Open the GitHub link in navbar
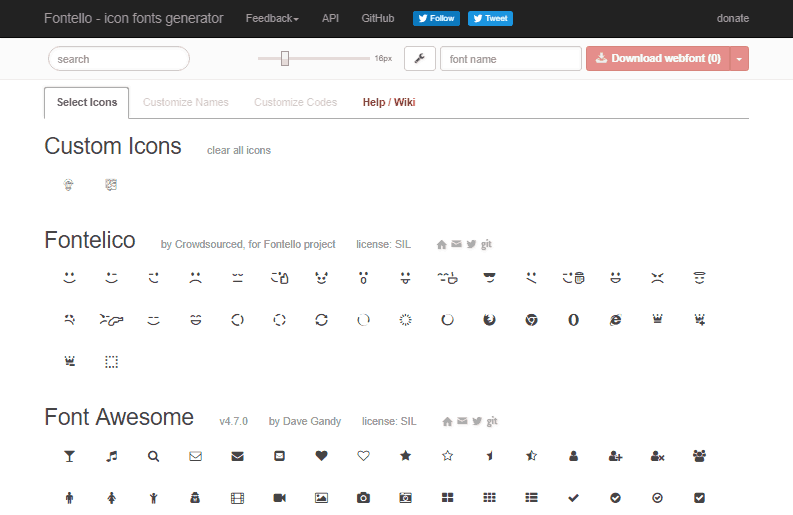The height and width of the screenshot is (515, 793). [x=377, y=18]
